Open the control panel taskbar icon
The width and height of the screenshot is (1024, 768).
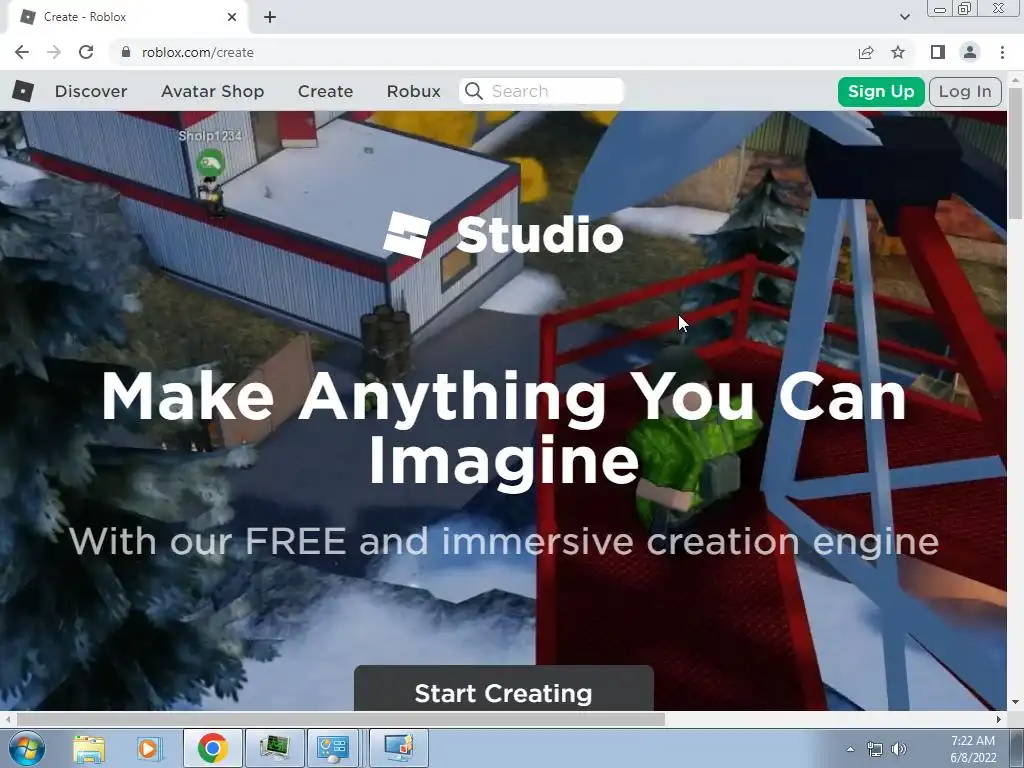333,748
